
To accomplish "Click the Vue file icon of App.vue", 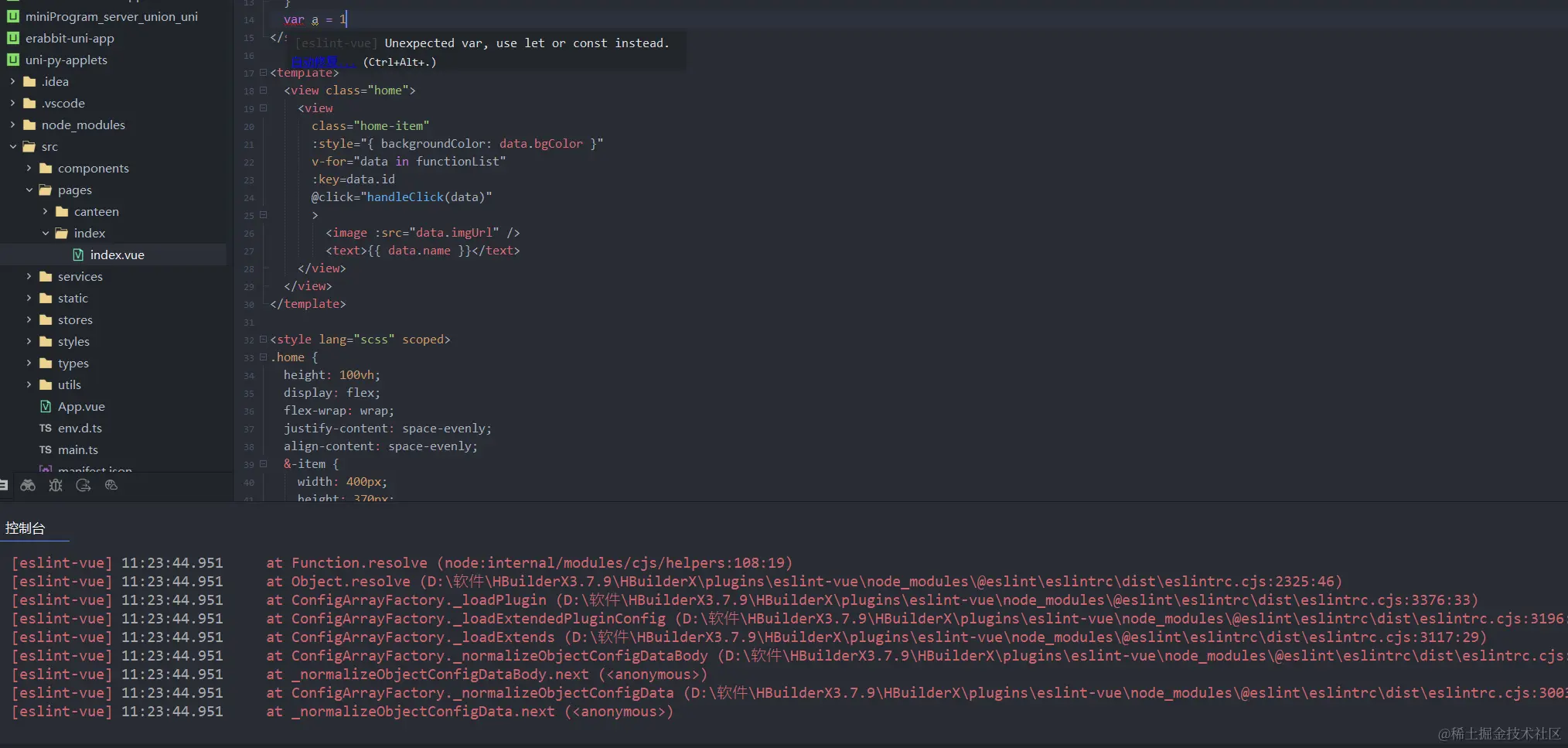I will pyautogui.click(x=46, y=406).
